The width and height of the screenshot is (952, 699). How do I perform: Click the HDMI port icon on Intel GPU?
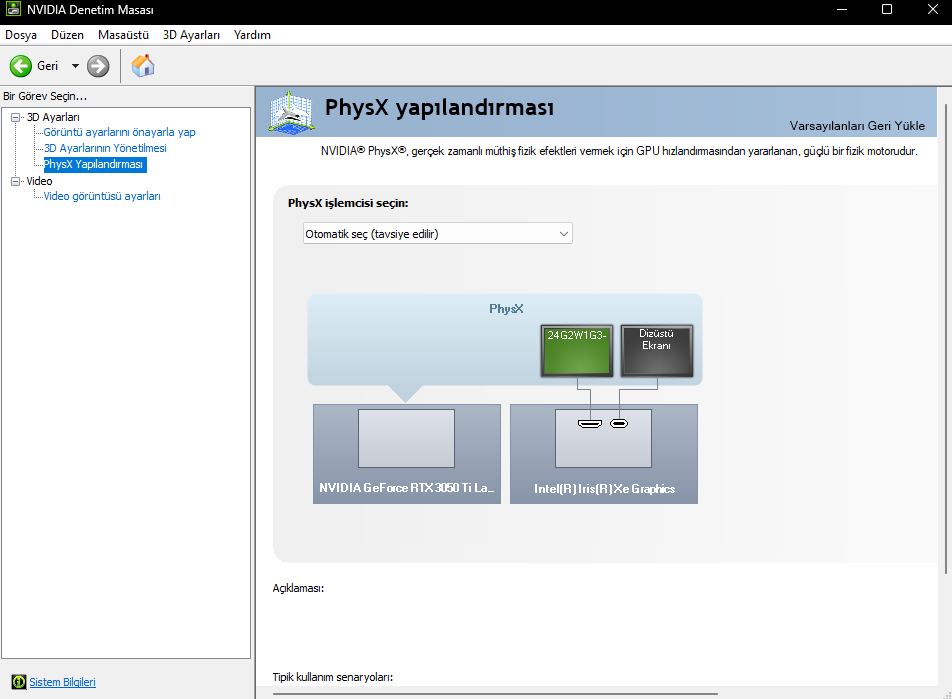(x=590, y=423)
